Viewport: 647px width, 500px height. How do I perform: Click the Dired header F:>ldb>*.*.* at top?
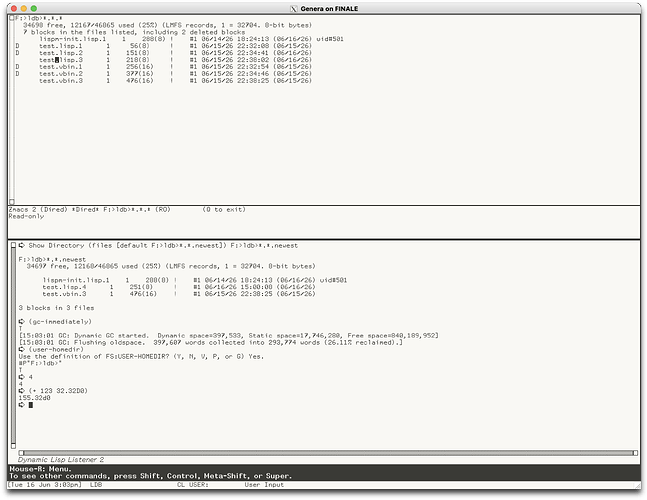tap(39, 18)
